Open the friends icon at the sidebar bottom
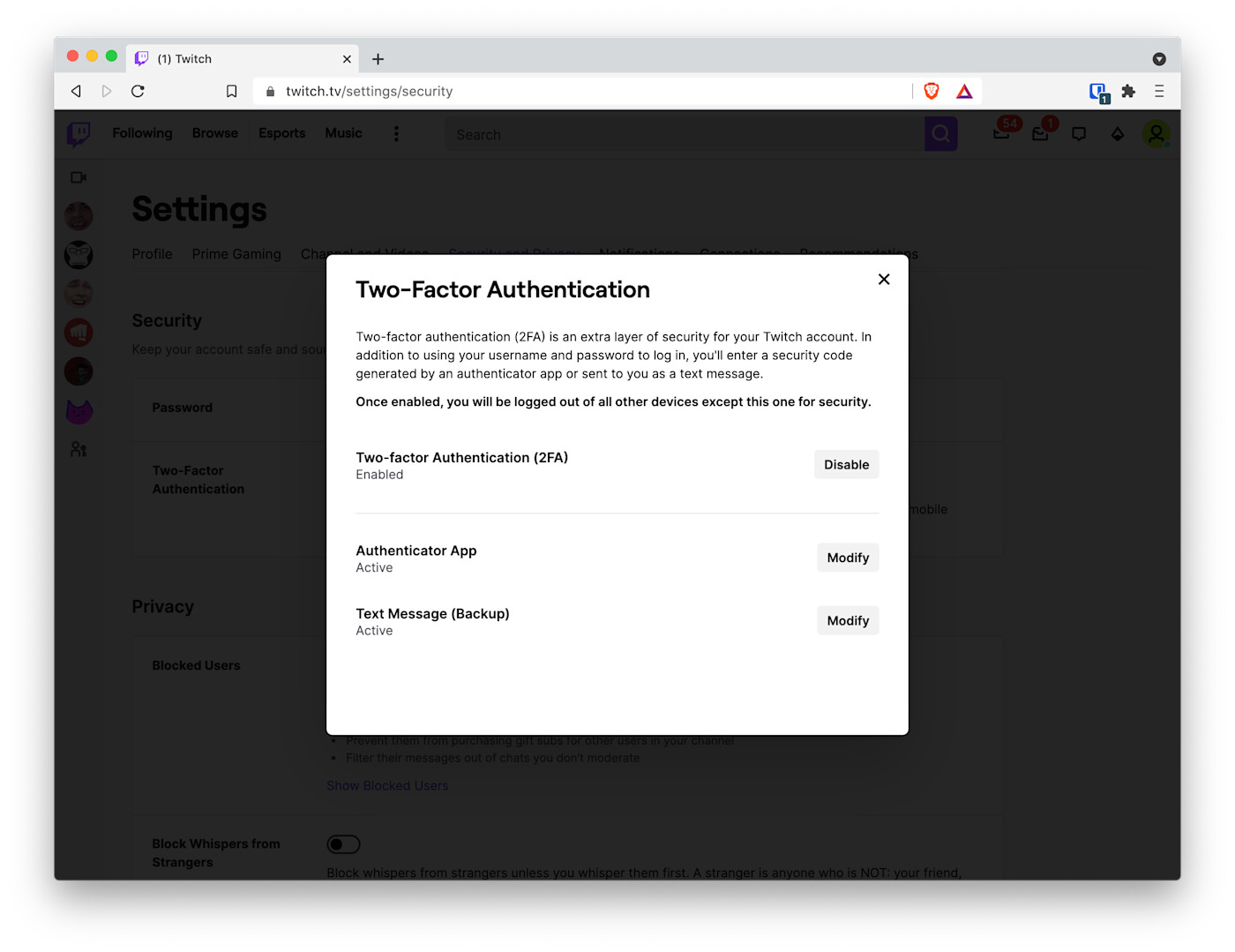The image size is (1235, 952). point(78,448)
